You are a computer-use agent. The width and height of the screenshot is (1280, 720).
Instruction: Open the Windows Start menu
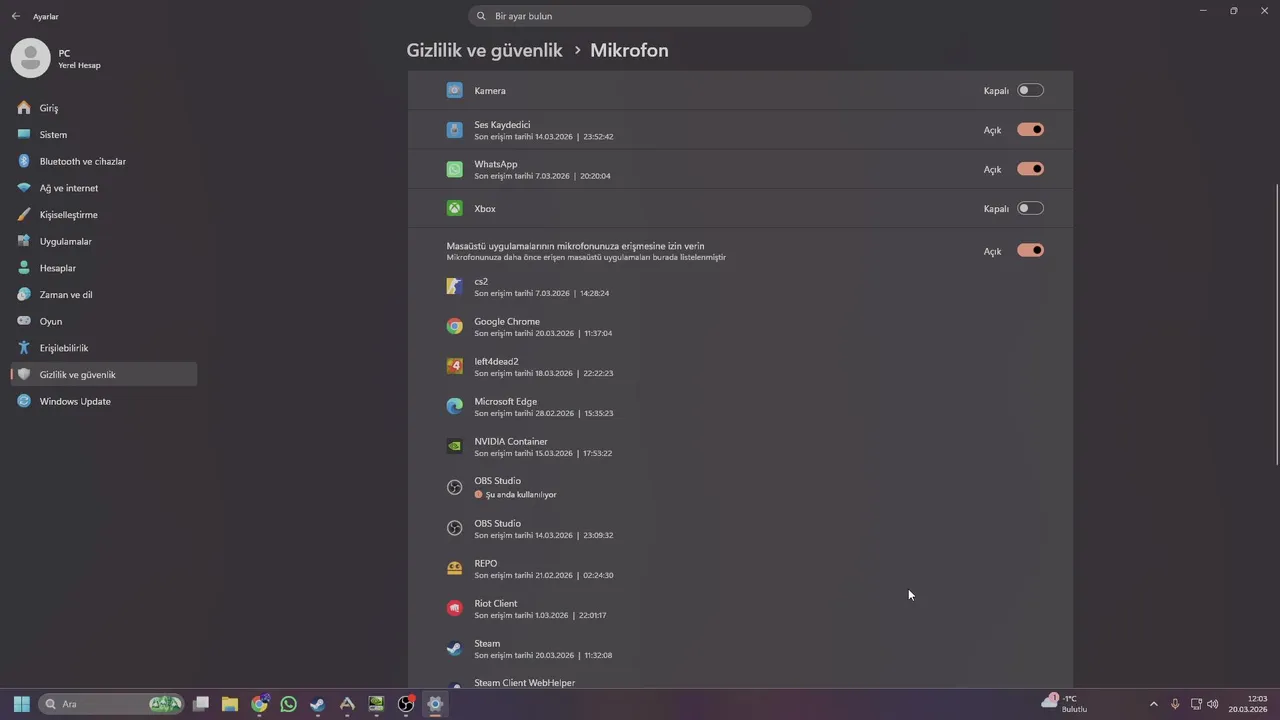[x=21, y=704]
